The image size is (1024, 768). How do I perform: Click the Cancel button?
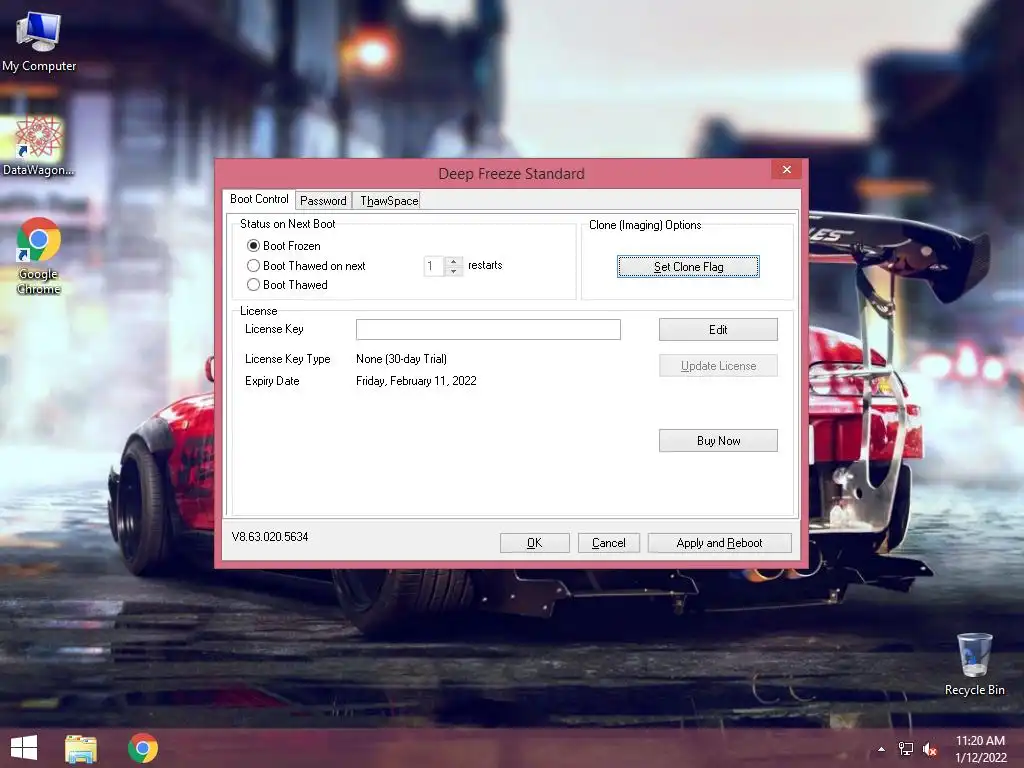609,543
